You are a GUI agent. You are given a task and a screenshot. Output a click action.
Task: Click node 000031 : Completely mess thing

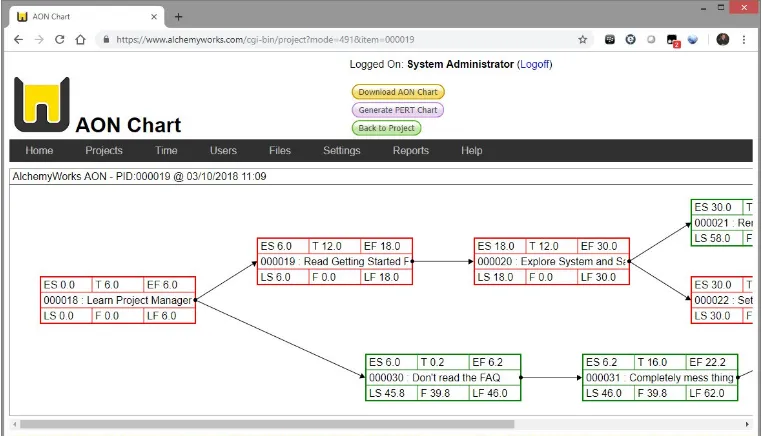660,378
